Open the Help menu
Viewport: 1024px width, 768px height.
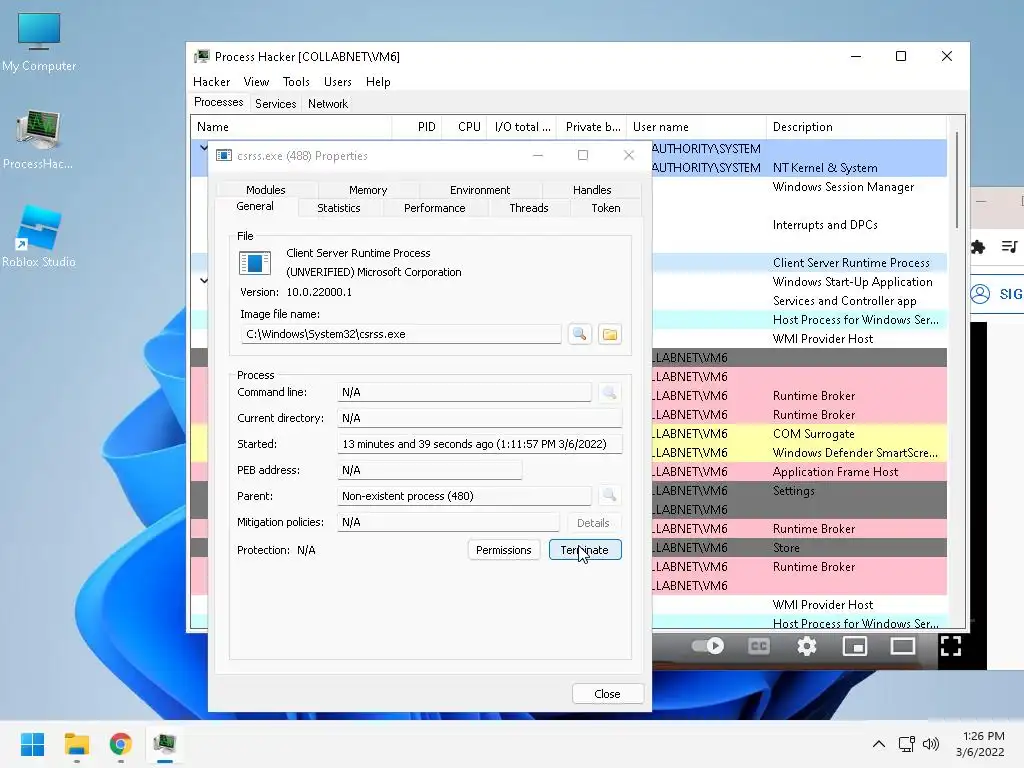point(378,82)
